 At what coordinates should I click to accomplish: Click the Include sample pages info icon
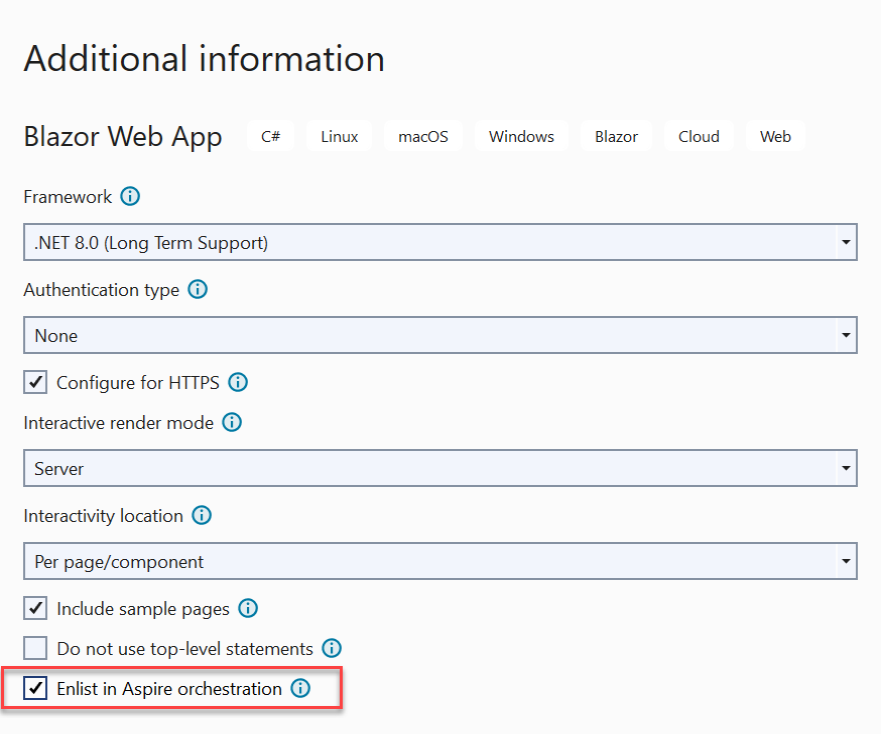coord(248,608)
